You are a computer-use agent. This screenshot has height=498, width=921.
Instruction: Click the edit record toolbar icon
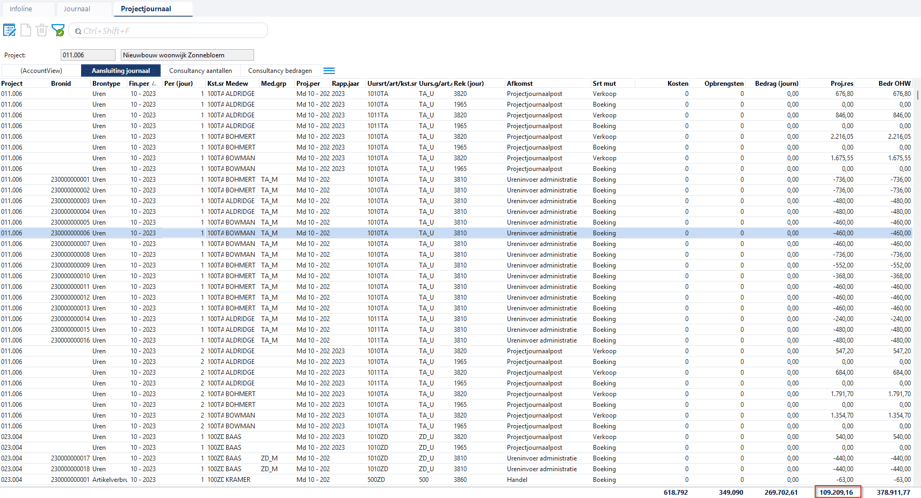[9, 30]
